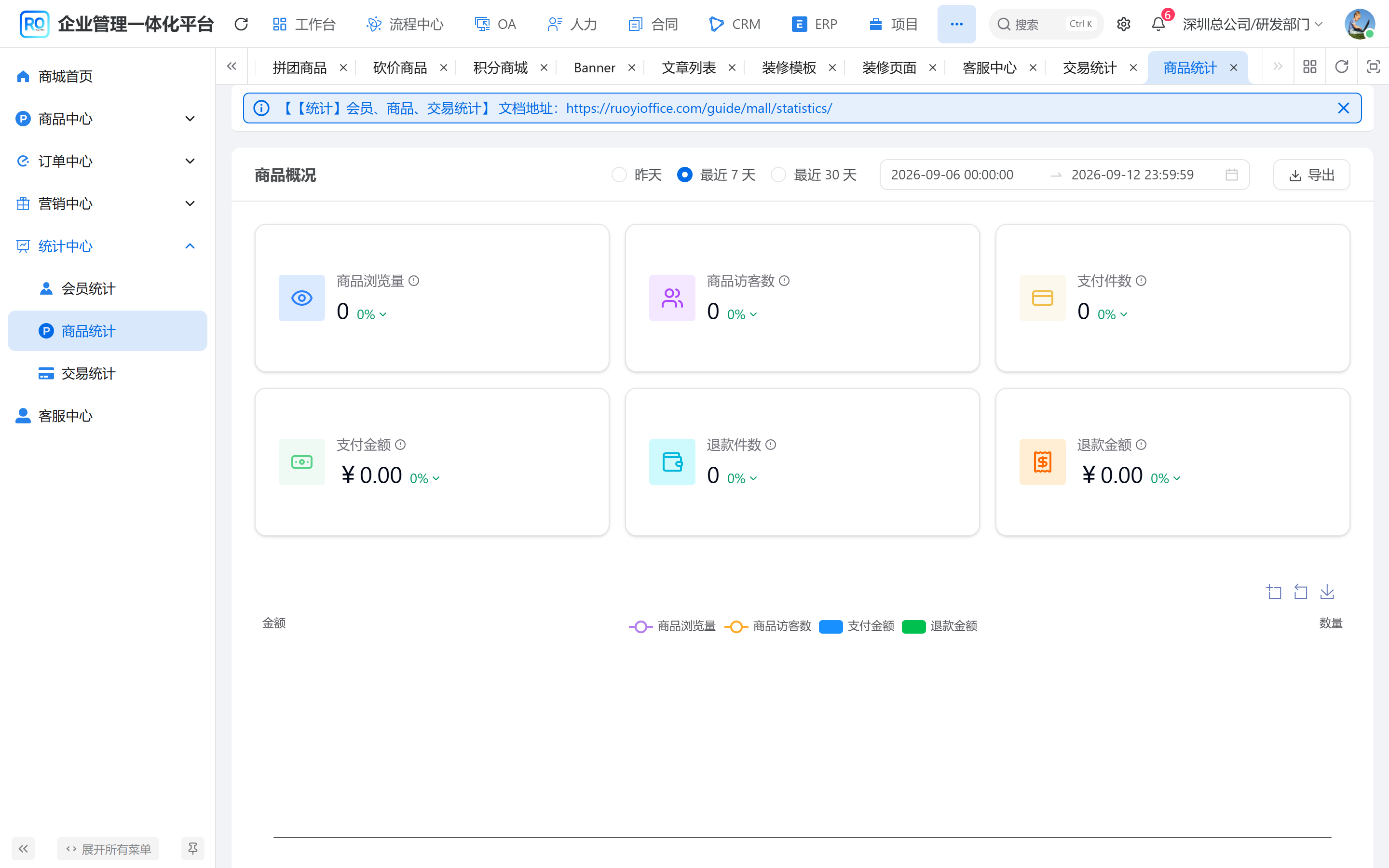Screen dimensions: 1389x868
Task: Open the CRM top menu
Action: pos(735,24)
